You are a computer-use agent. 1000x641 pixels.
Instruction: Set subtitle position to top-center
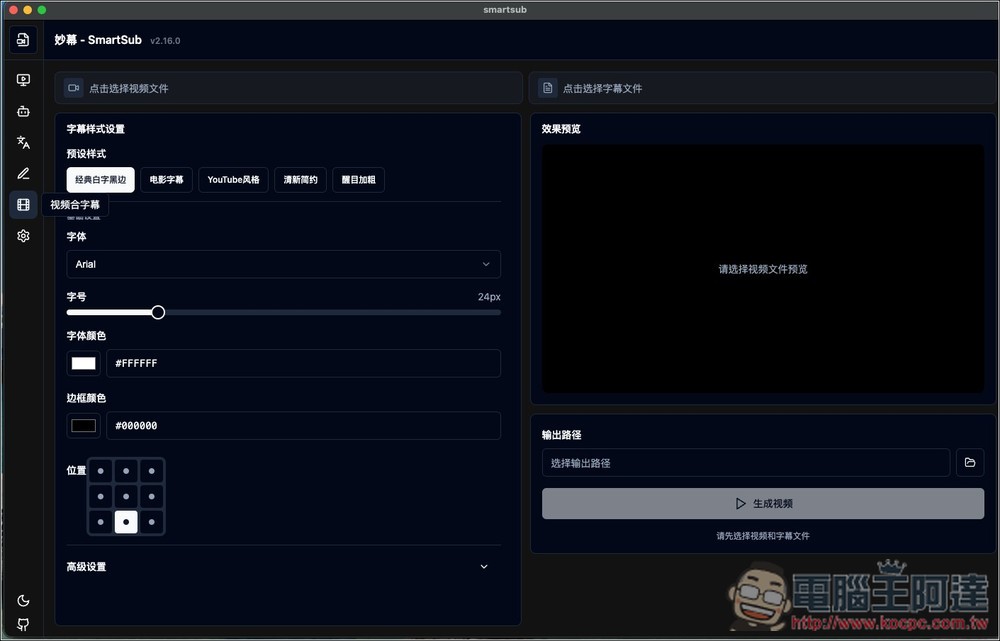point(126,471)
